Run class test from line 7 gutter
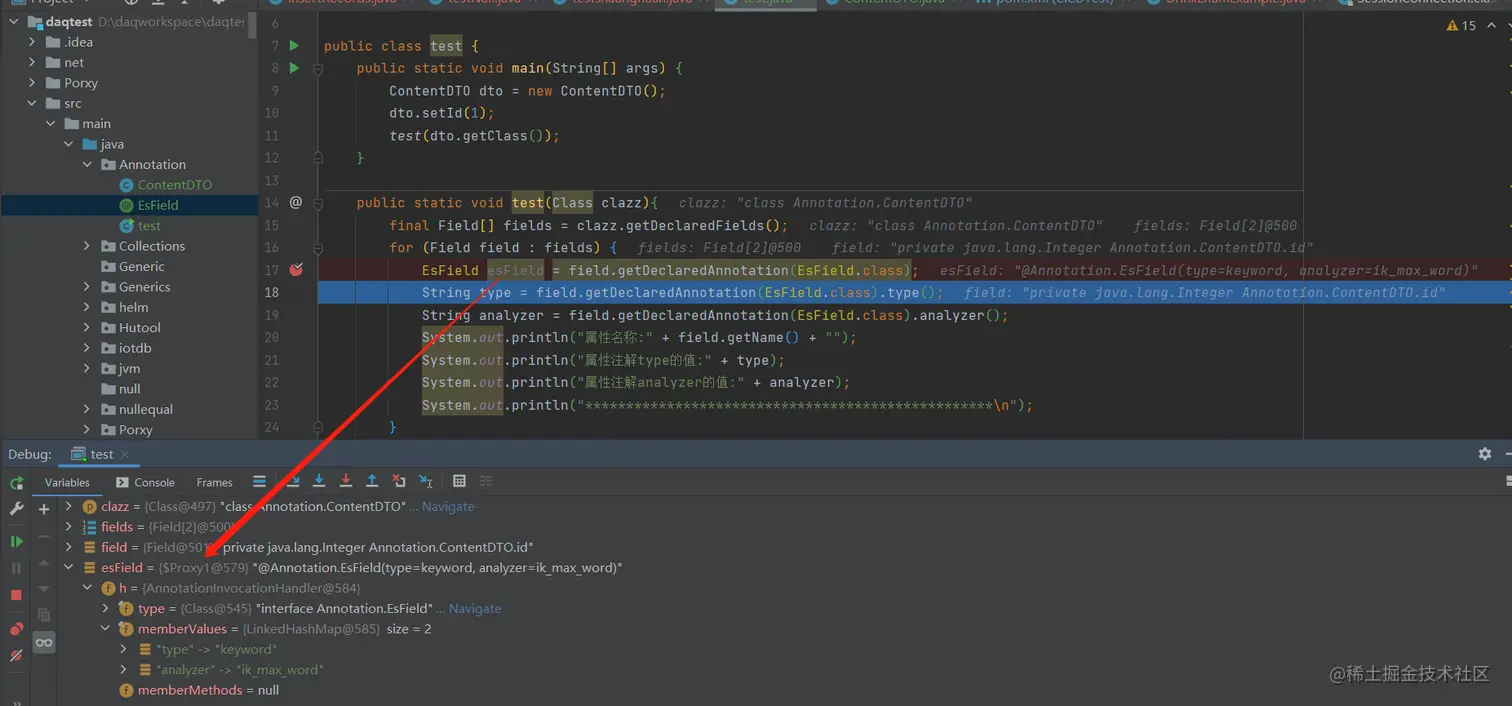 pos(294,46)
